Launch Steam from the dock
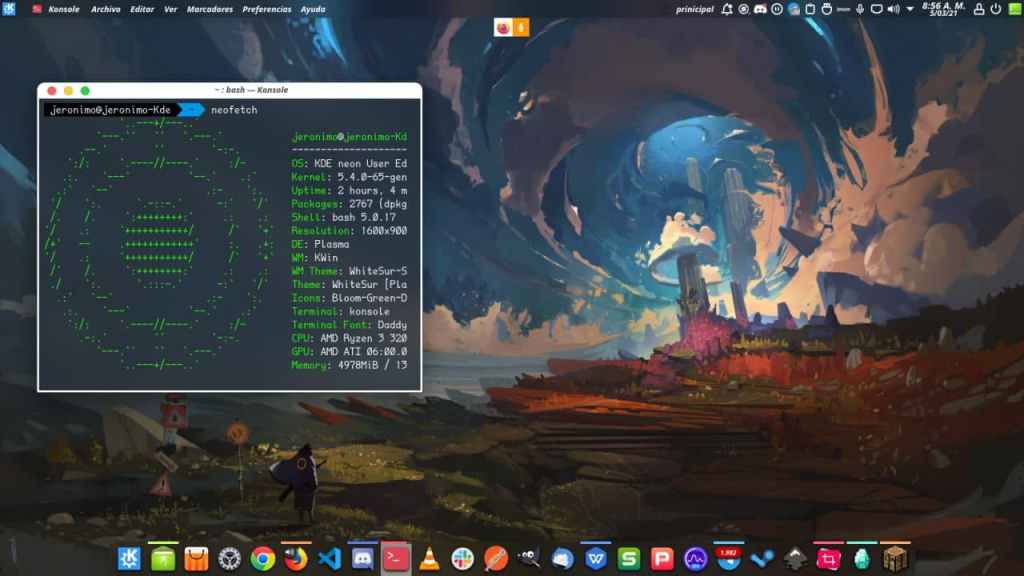This screenshot has height=576, width=1024. pos(762,559)
